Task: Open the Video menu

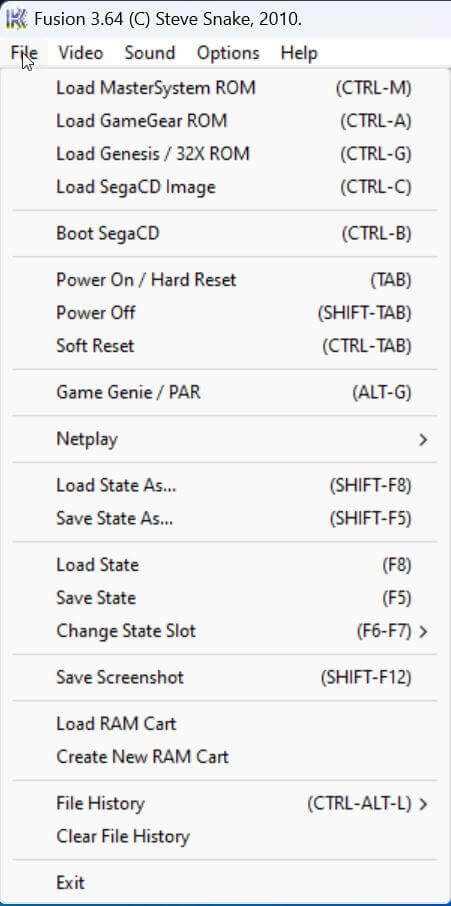Action: pos(81,53)
